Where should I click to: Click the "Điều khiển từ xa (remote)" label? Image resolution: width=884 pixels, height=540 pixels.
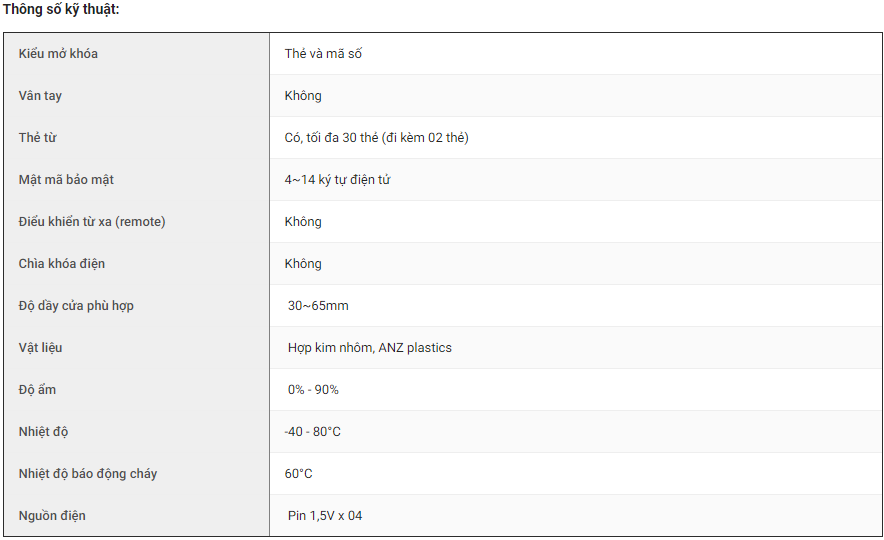tap(92, 222)
